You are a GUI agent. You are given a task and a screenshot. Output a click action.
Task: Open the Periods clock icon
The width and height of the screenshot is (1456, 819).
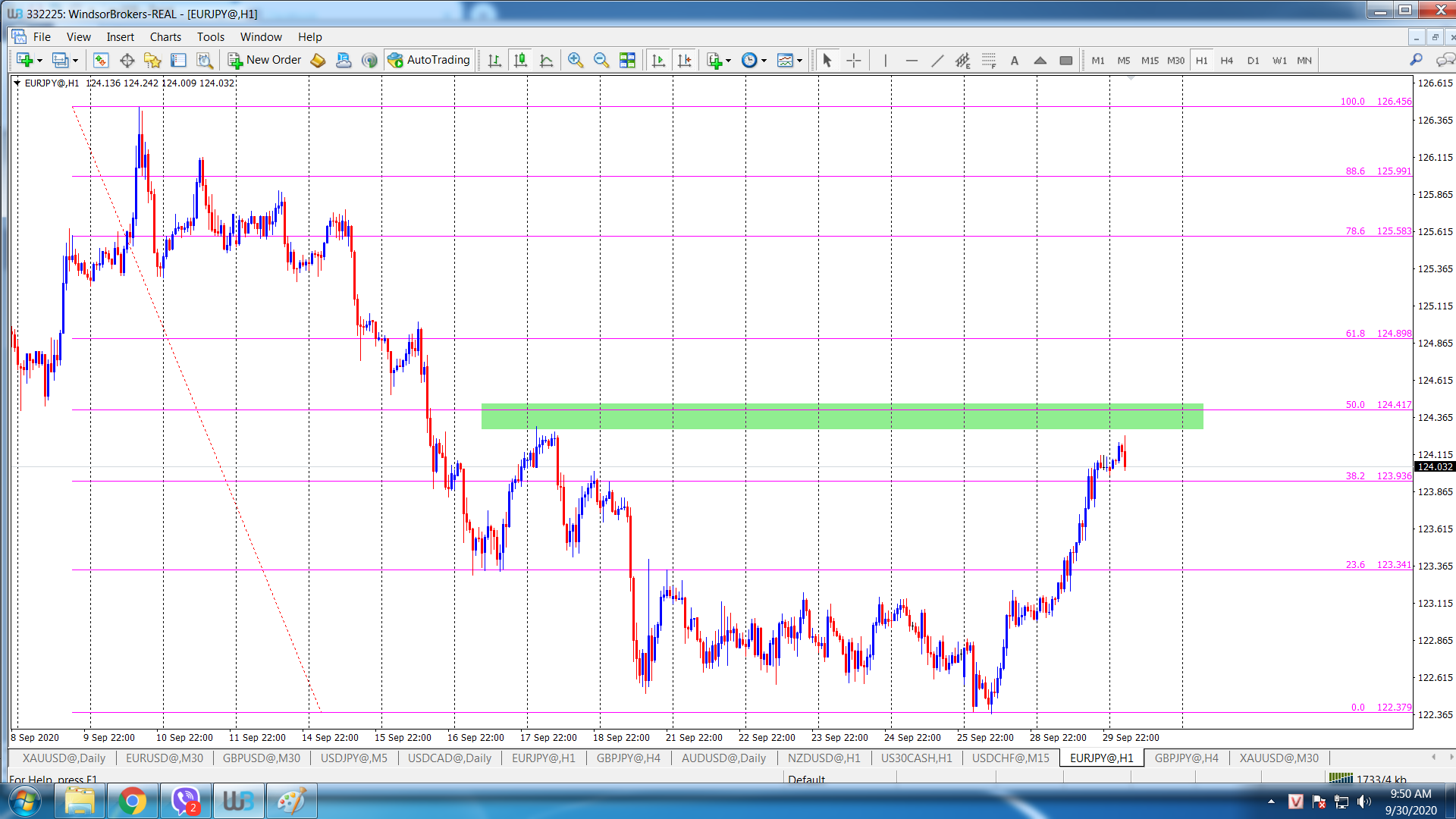[x=749, y=60]
